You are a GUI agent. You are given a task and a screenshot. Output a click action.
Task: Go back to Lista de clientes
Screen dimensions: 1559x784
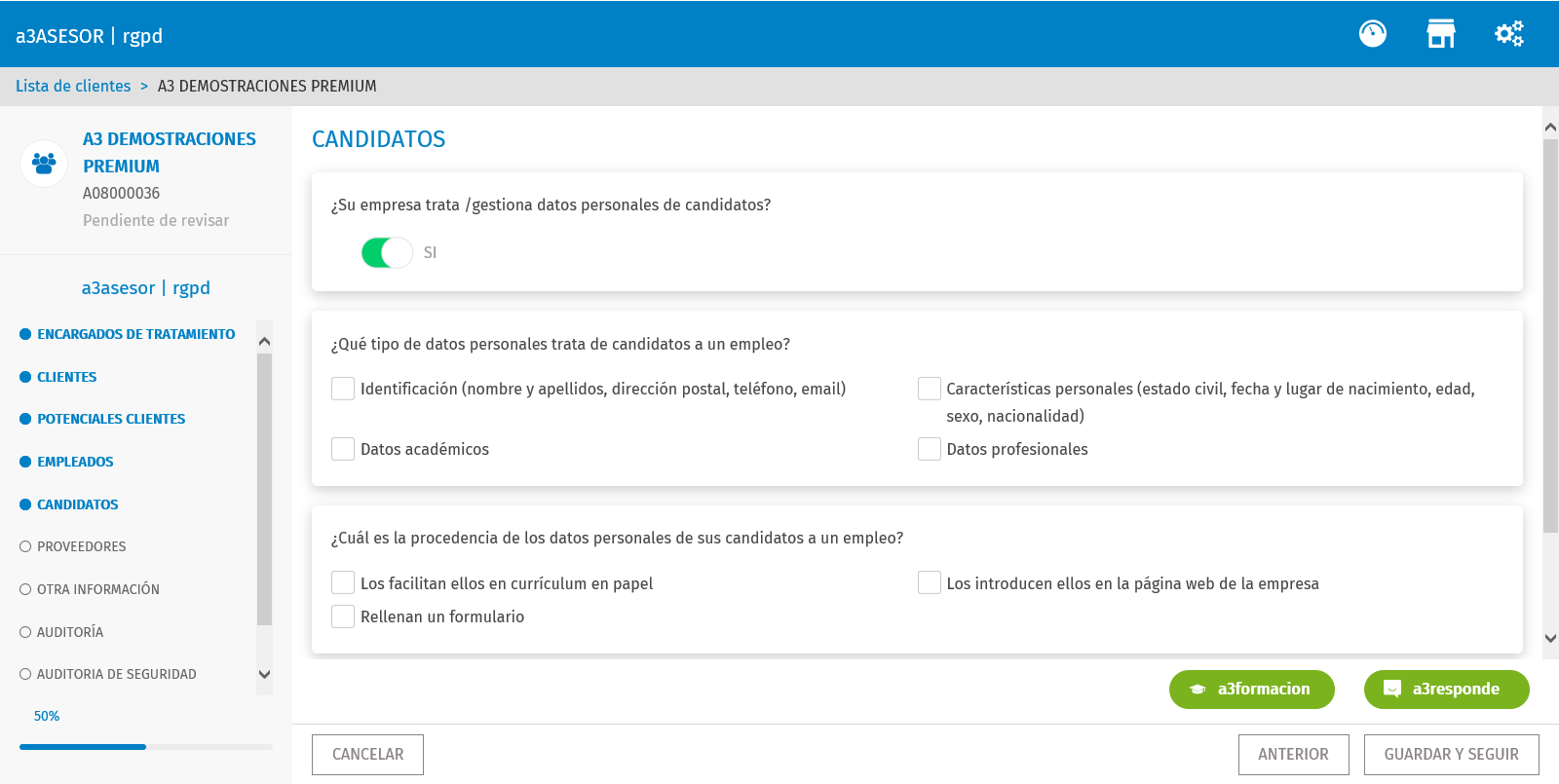coord(73,86)
